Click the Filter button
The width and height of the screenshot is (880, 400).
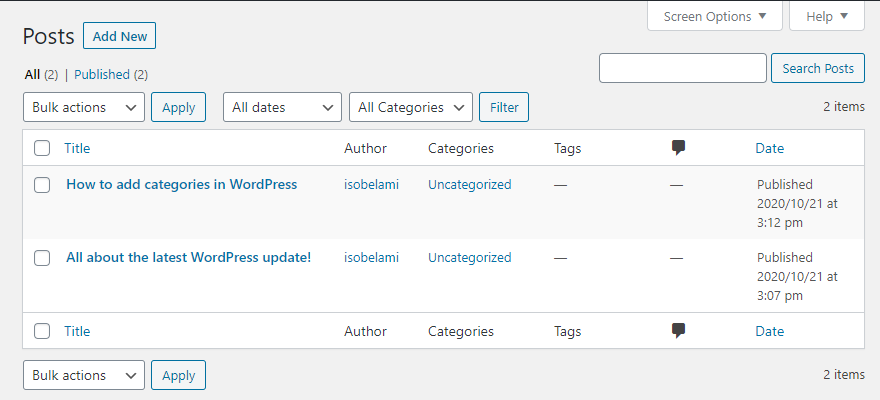click(x=504, y=107)
